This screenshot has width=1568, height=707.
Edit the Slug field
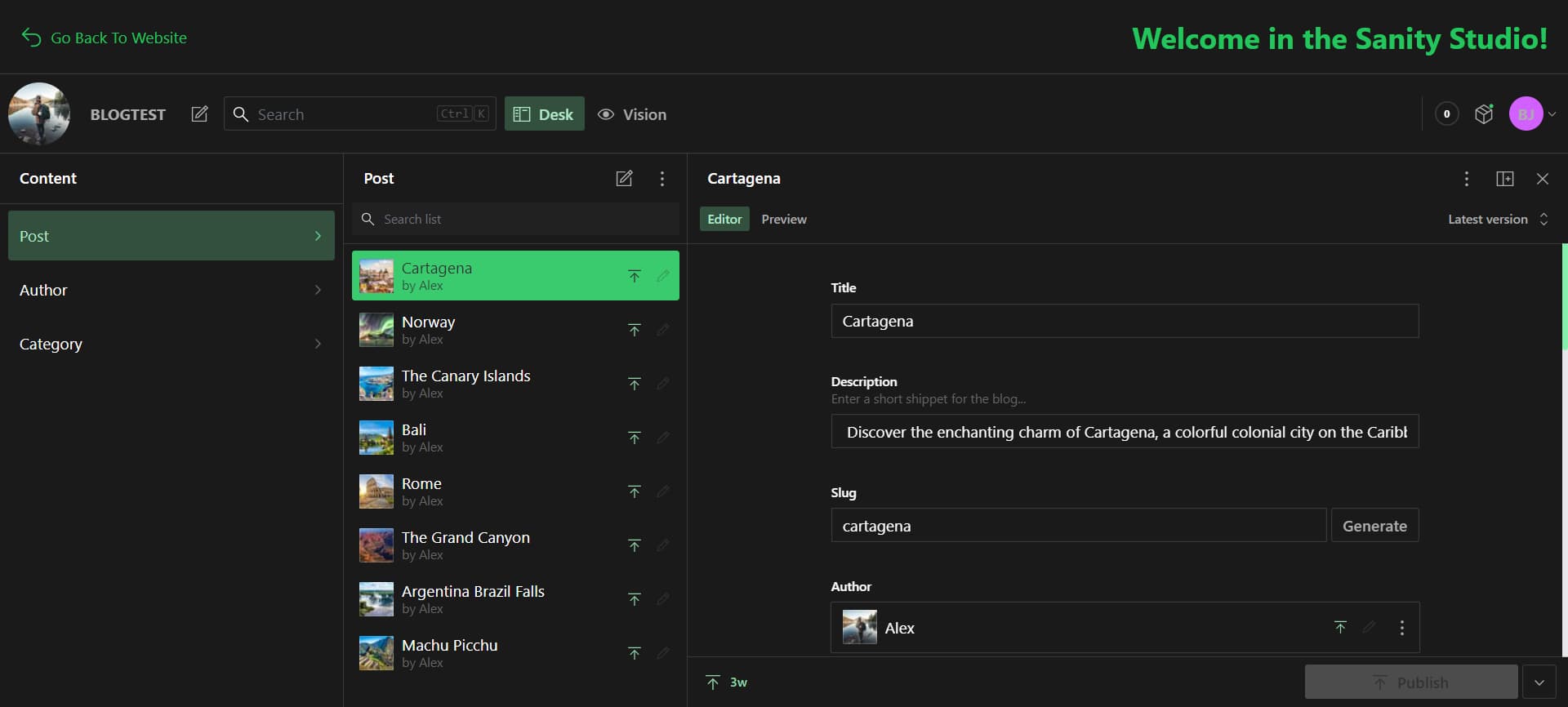click(1079, 526)
